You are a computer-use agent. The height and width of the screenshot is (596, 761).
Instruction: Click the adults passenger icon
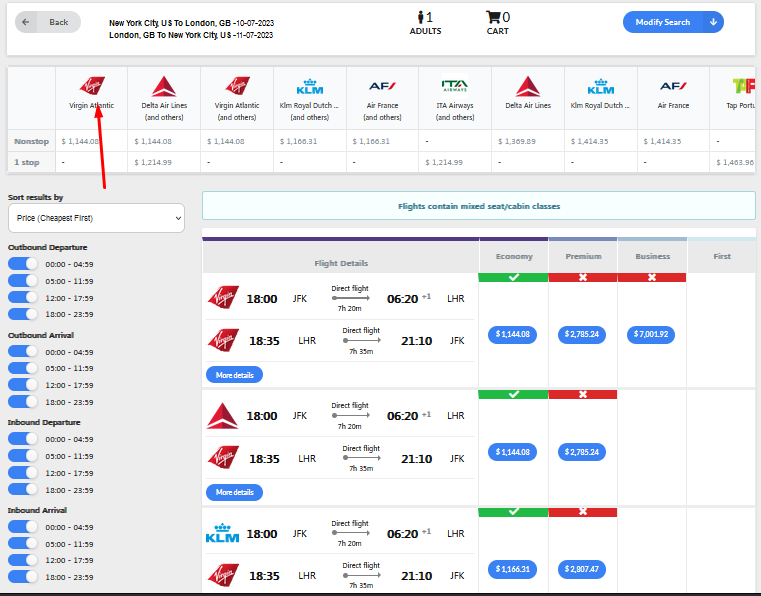(x=421, y=17)
